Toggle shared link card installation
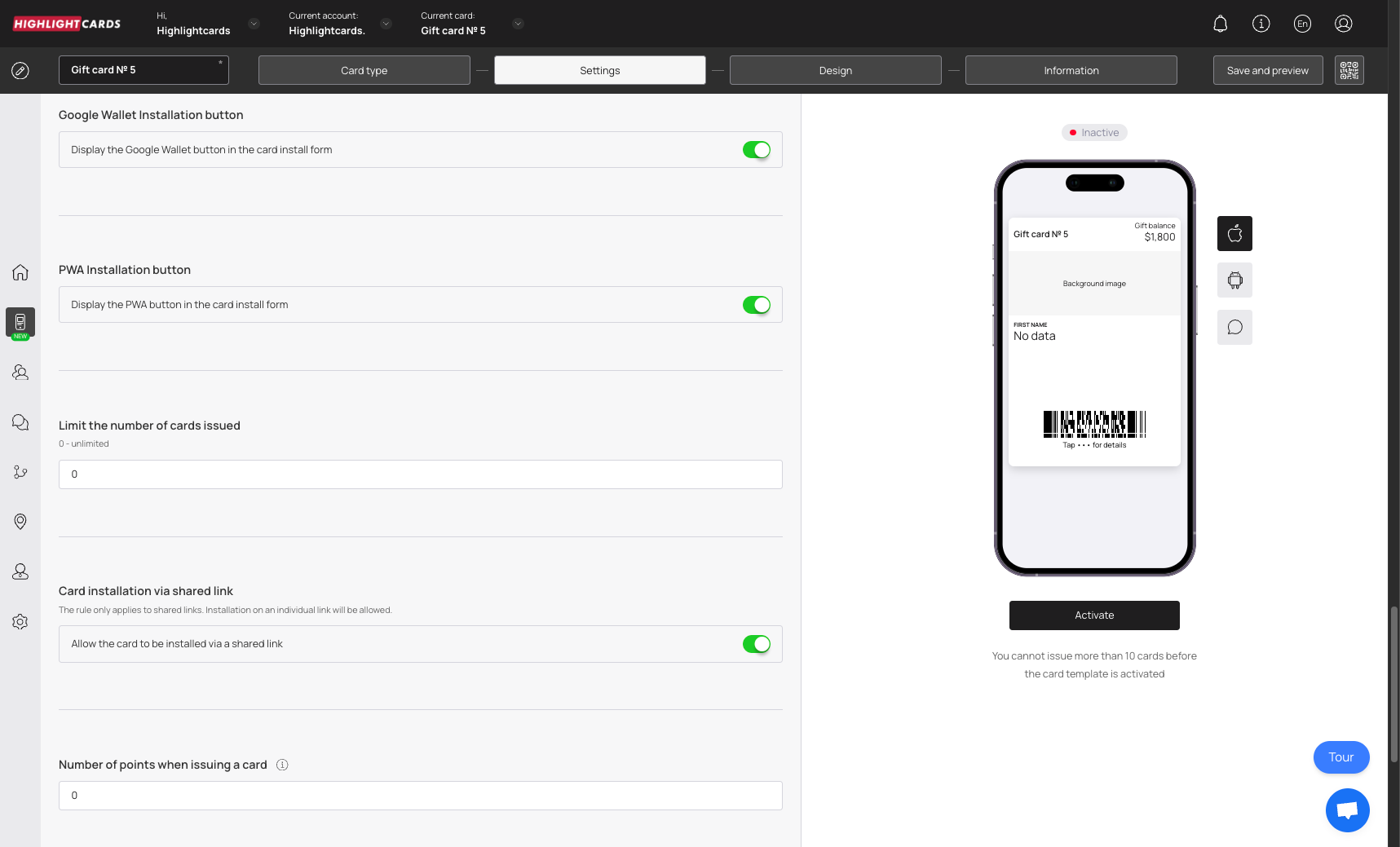 (756, 644)
